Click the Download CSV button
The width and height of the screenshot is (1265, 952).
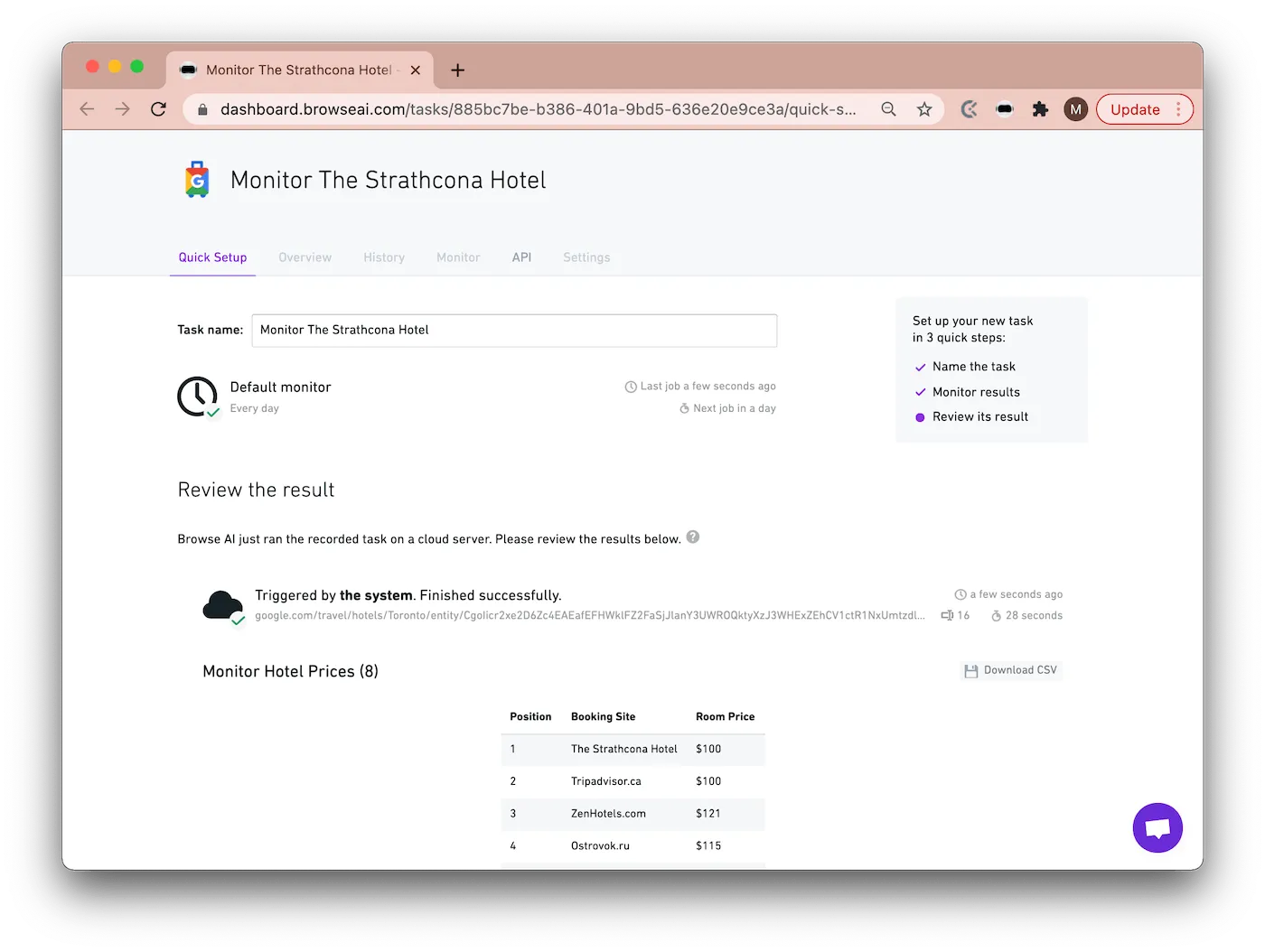(1011, 670)
